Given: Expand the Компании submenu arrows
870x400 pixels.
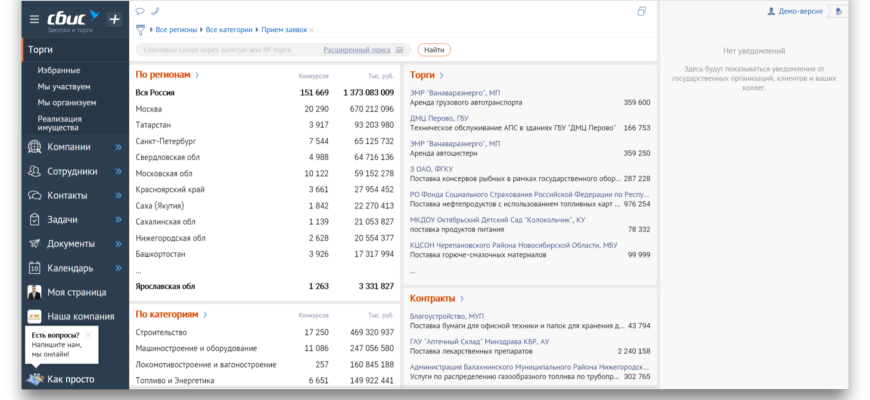Looking at the screenshot, I should click(118, 147).
